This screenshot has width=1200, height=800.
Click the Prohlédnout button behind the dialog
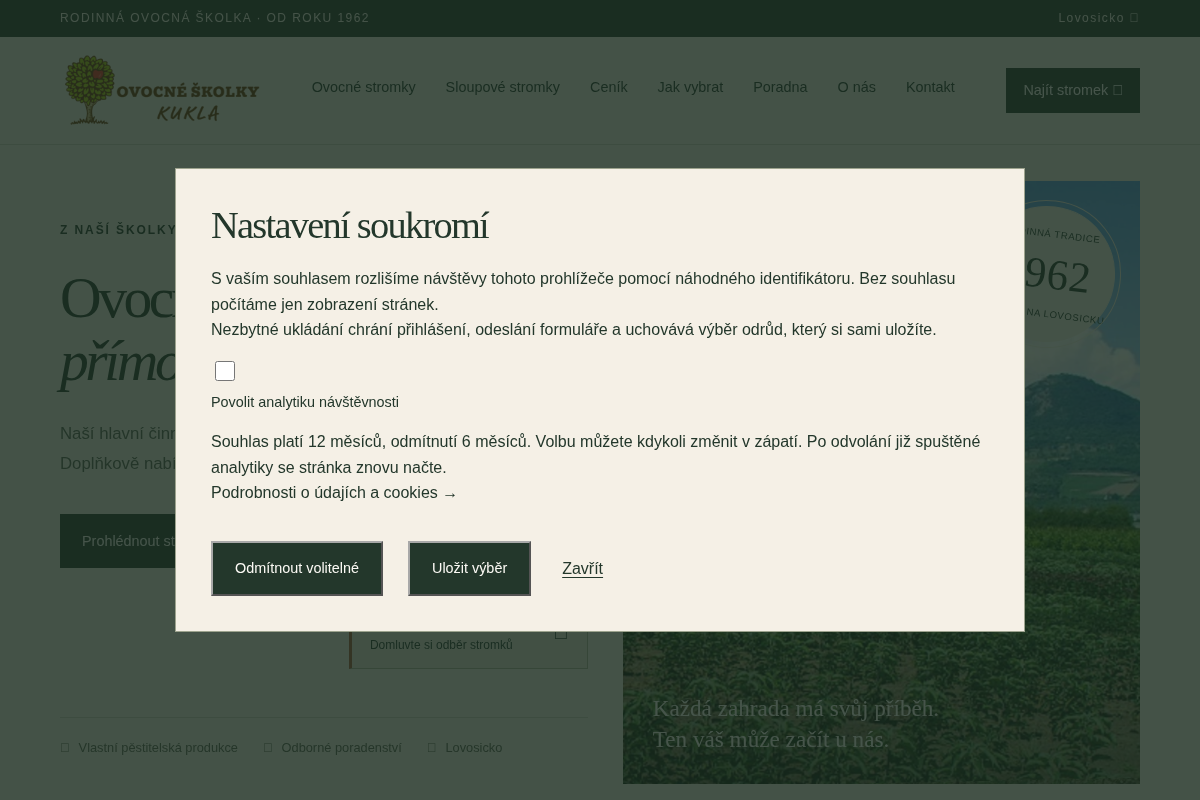[x=118, y=541]
